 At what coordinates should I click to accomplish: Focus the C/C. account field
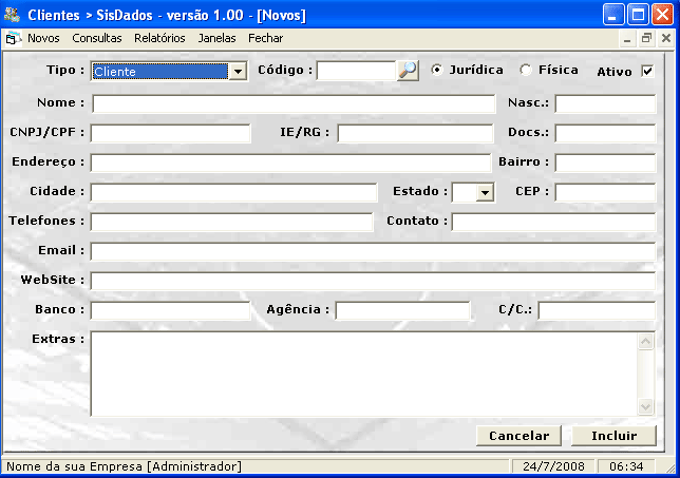click(597, 311)
